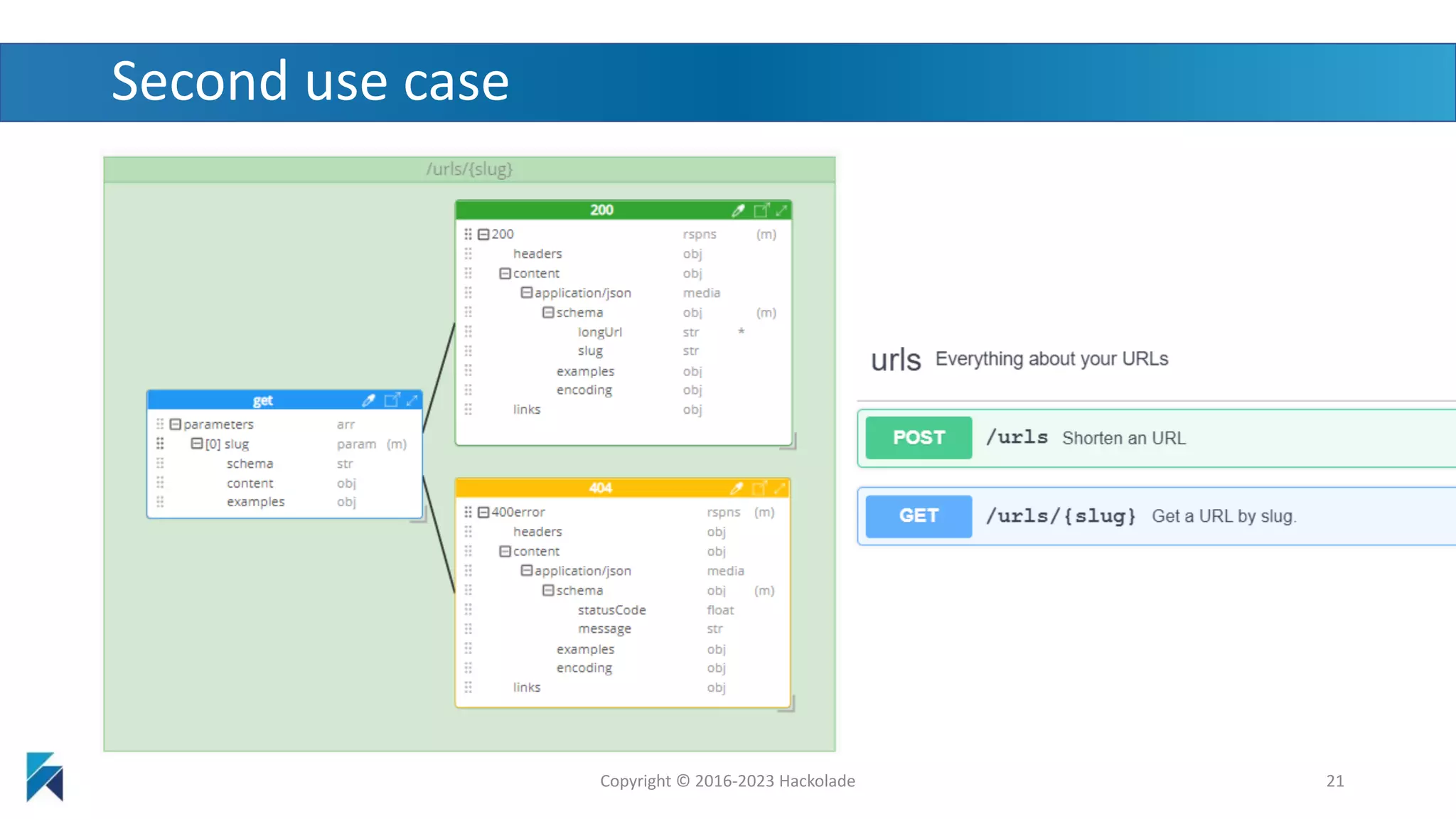This screenshot has width=1456, height=819.
Task: Collapse schema node in 200 response
Action: 548,313
